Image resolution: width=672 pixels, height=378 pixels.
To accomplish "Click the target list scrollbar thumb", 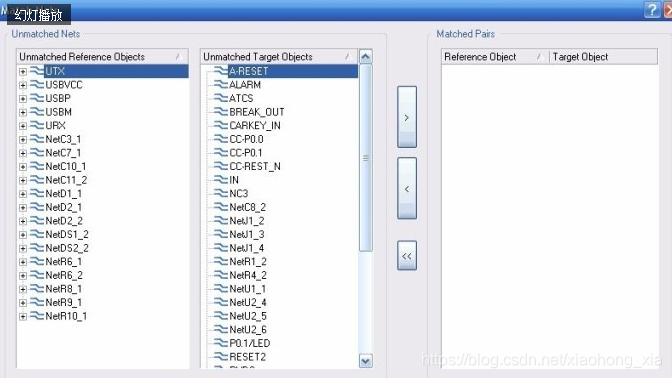I will coord(366,158).
